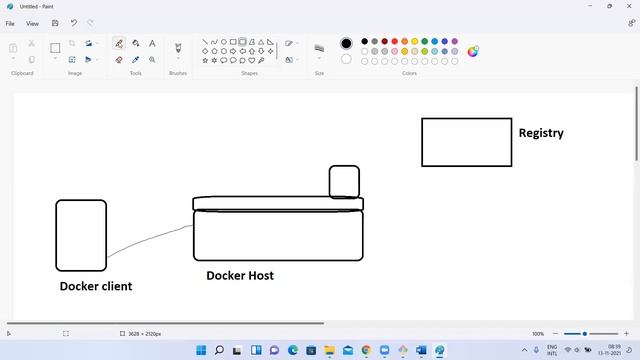This screenshot has width=640, height=360.
Task: Select the Fill bucket tool
Action: pyautogui.click(x=136, y=43)
